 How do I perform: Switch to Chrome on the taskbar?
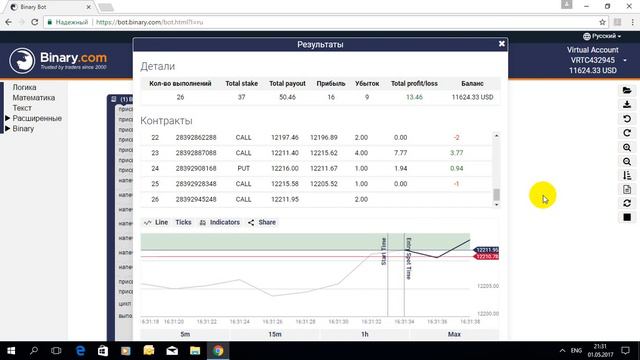click(x=218, y=351)
